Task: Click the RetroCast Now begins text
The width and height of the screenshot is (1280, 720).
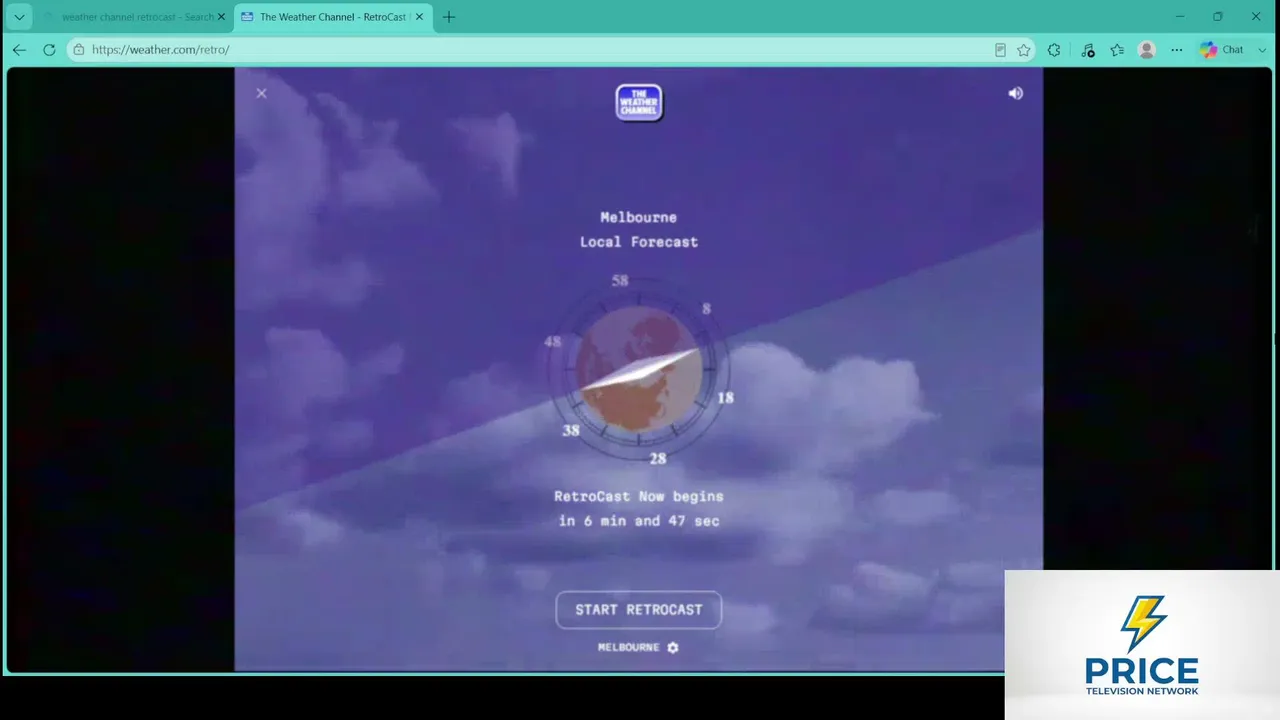Action: click(639, 496)
